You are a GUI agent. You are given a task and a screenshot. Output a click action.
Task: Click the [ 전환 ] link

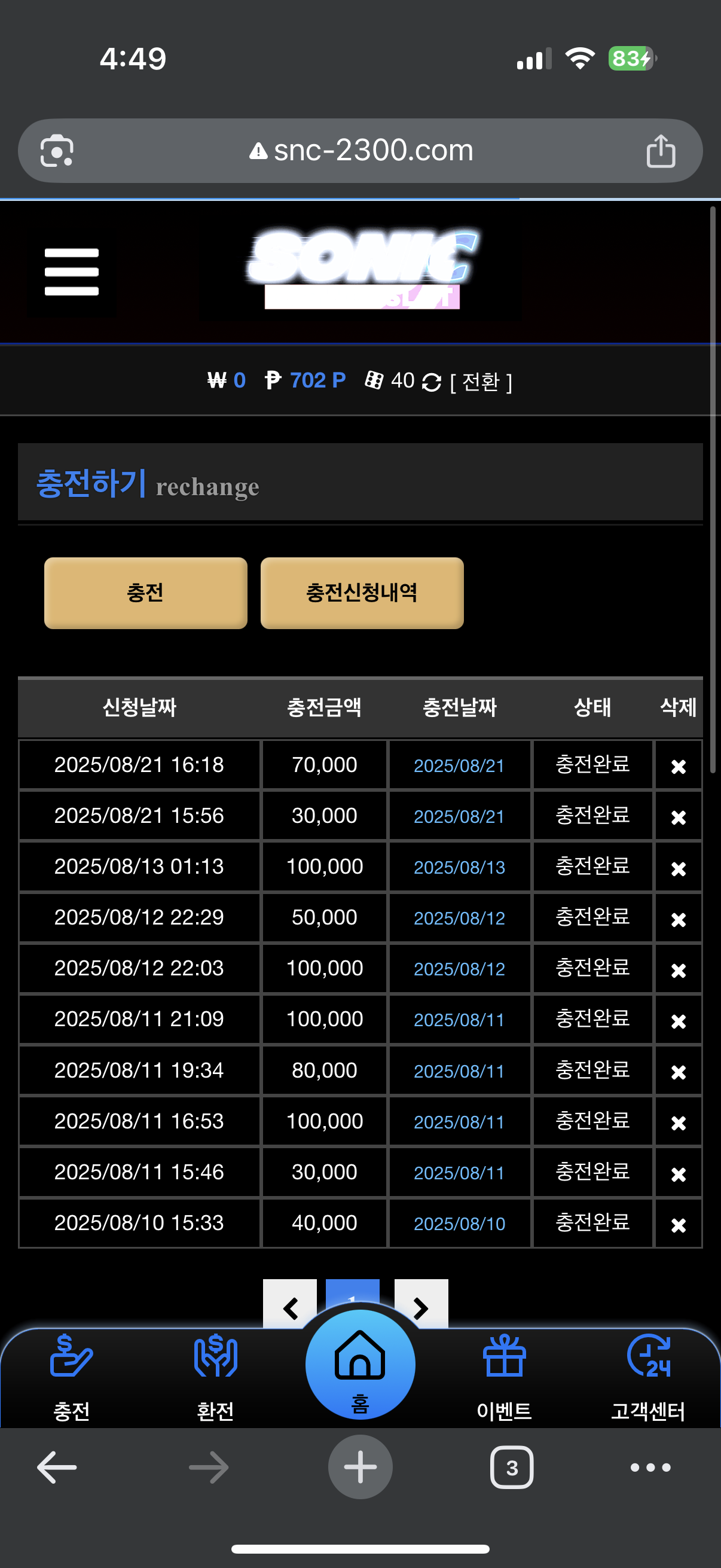click(x=481, y=382)
